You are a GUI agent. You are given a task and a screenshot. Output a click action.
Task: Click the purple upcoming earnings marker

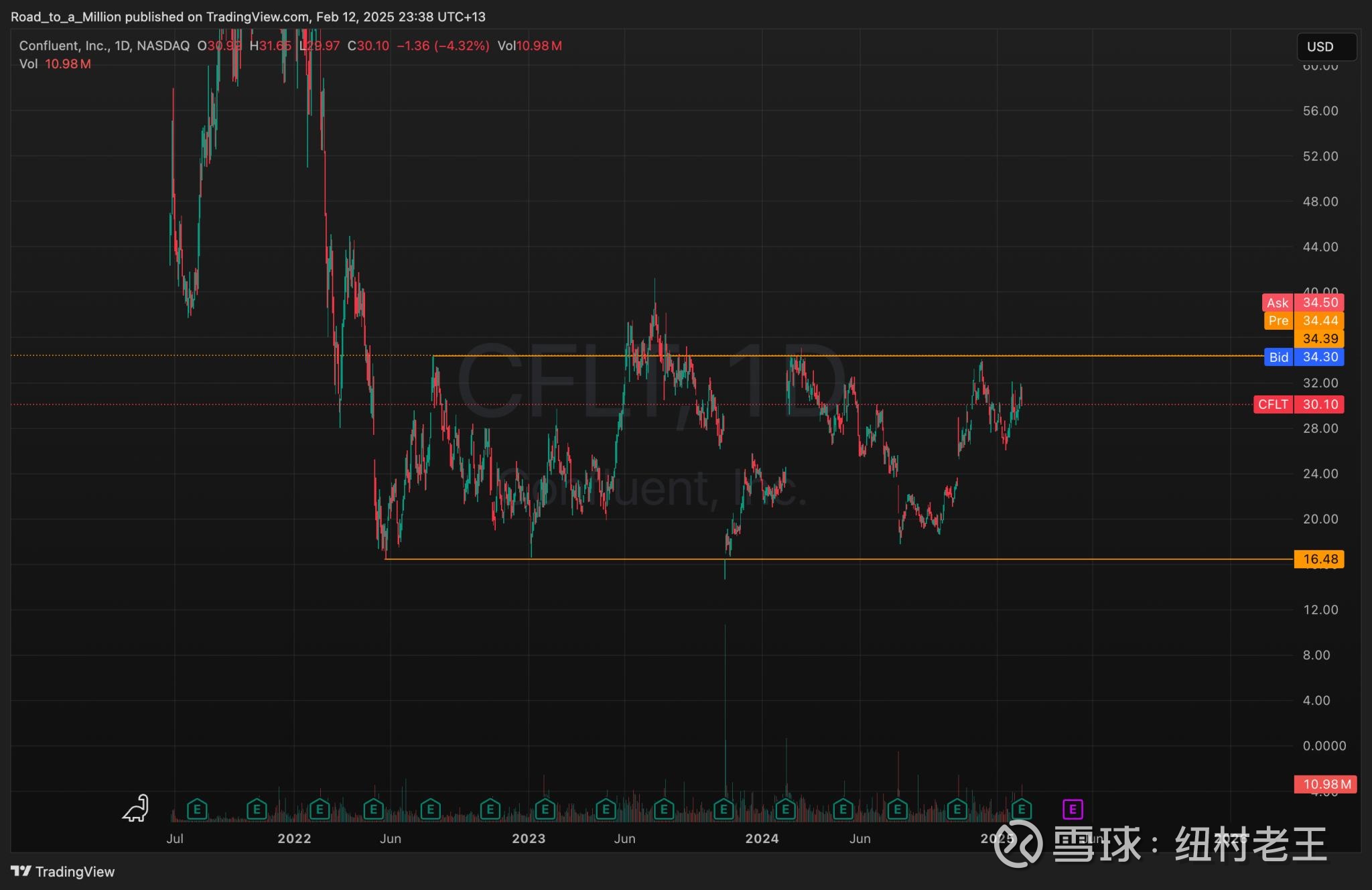tap(1073, 810)
